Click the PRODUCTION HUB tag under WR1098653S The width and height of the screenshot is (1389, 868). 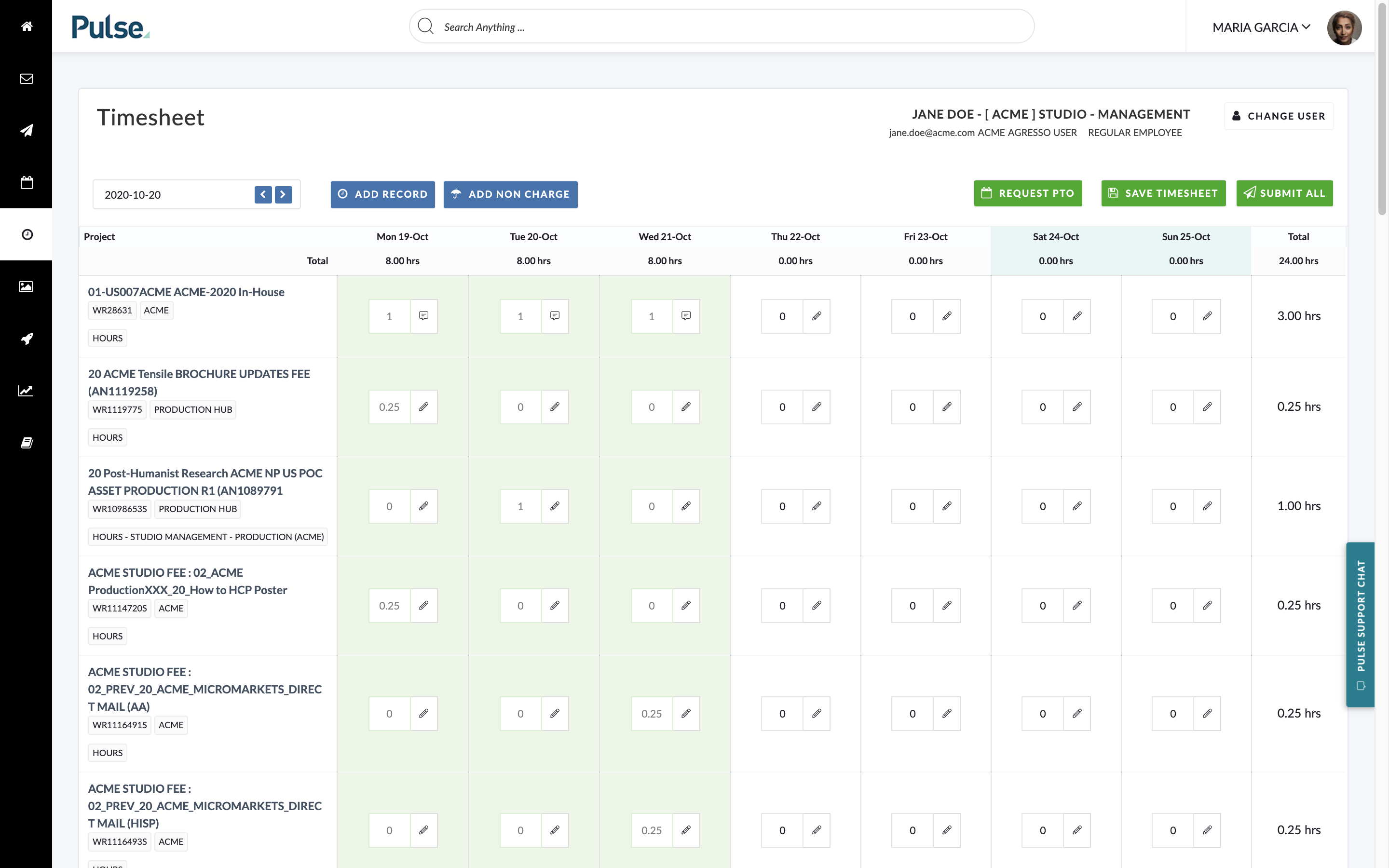click(197, 509)
